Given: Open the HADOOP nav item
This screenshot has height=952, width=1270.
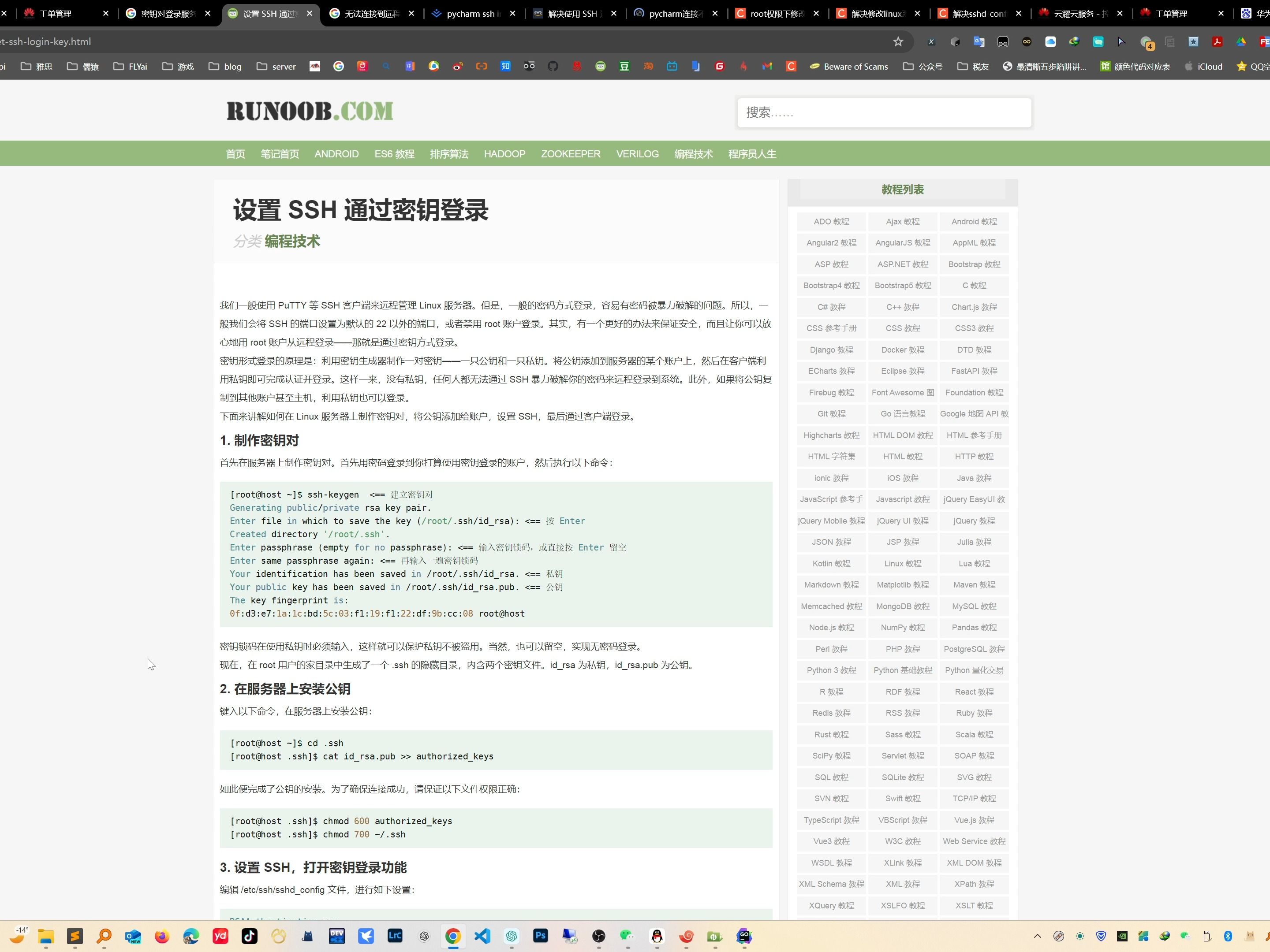Looking at the screenshot, I should click(x=504, y=154).
